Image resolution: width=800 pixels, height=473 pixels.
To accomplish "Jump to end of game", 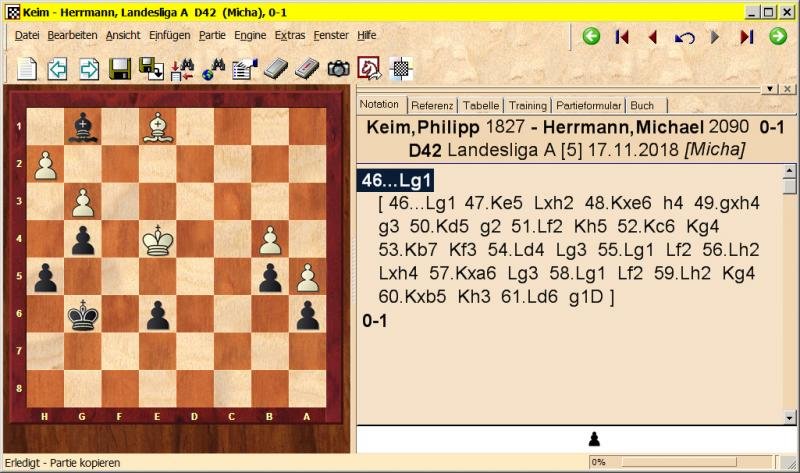I will tap(746, 37).
